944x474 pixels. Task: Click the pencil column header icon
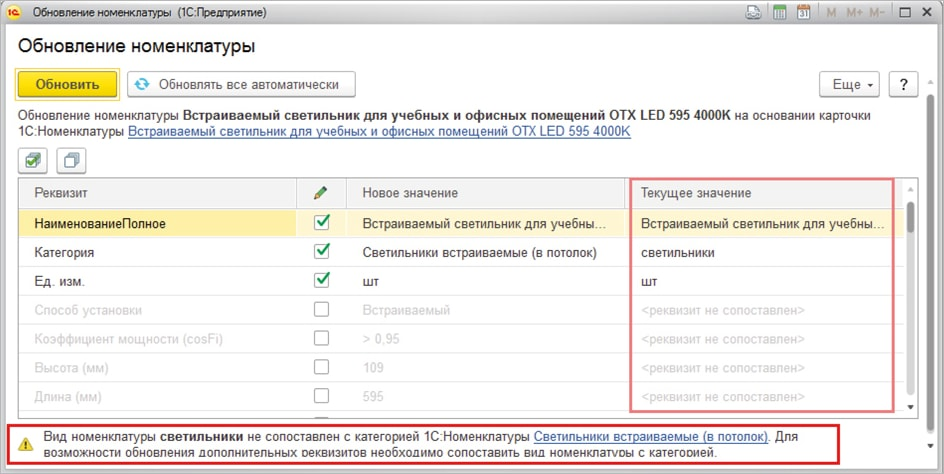(x=320, y=192)
